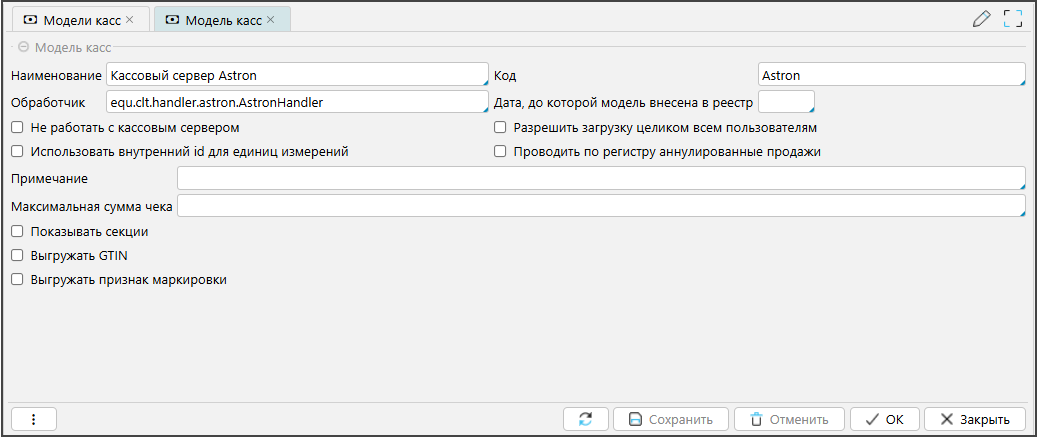Enable Проводить по регистру аннулированные продажи
Viewport: 1037px width, 437px height.
click(500, 152)
